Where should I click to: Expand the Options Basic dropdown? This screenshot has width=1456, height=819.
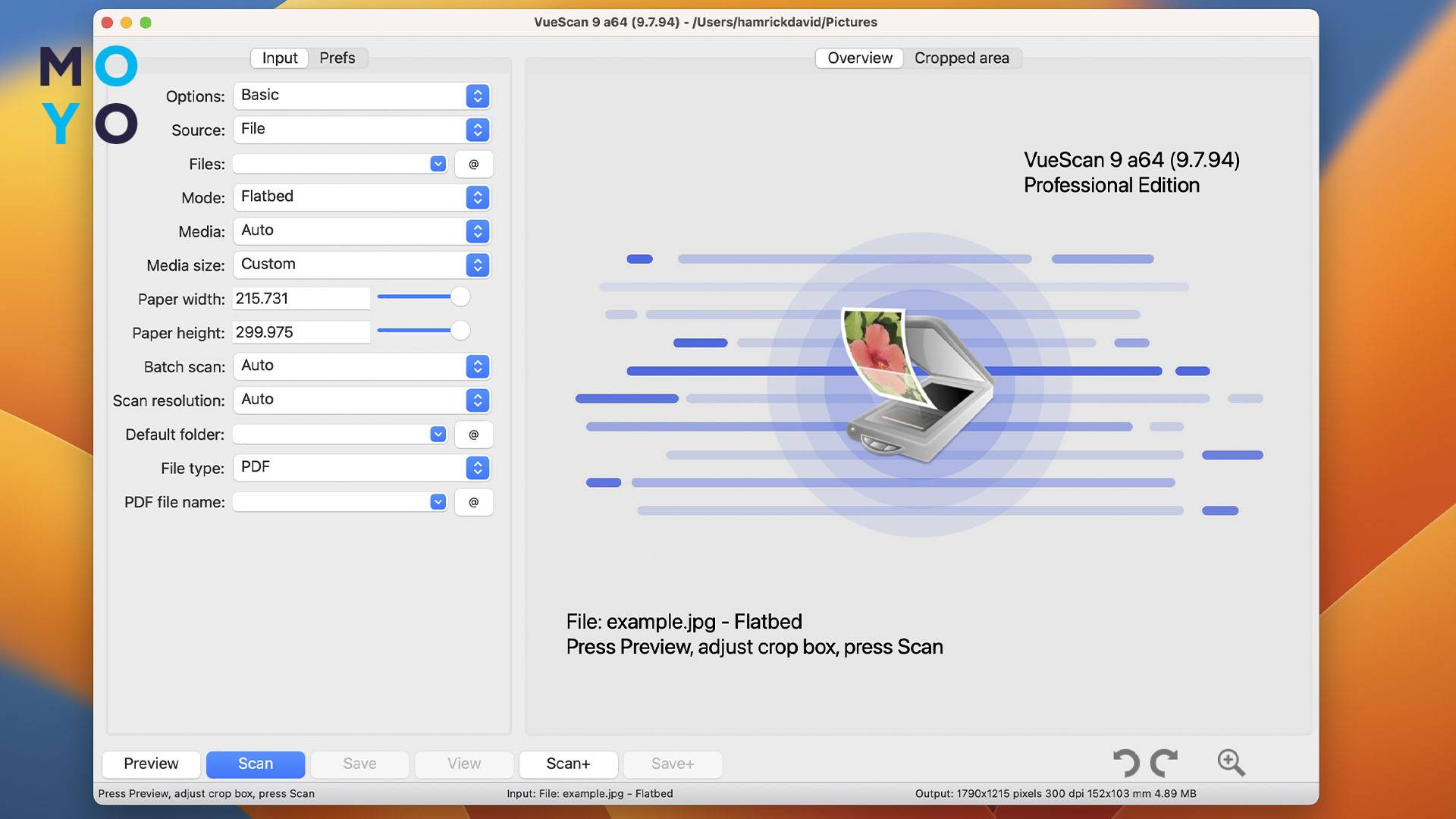click(477, 96)
